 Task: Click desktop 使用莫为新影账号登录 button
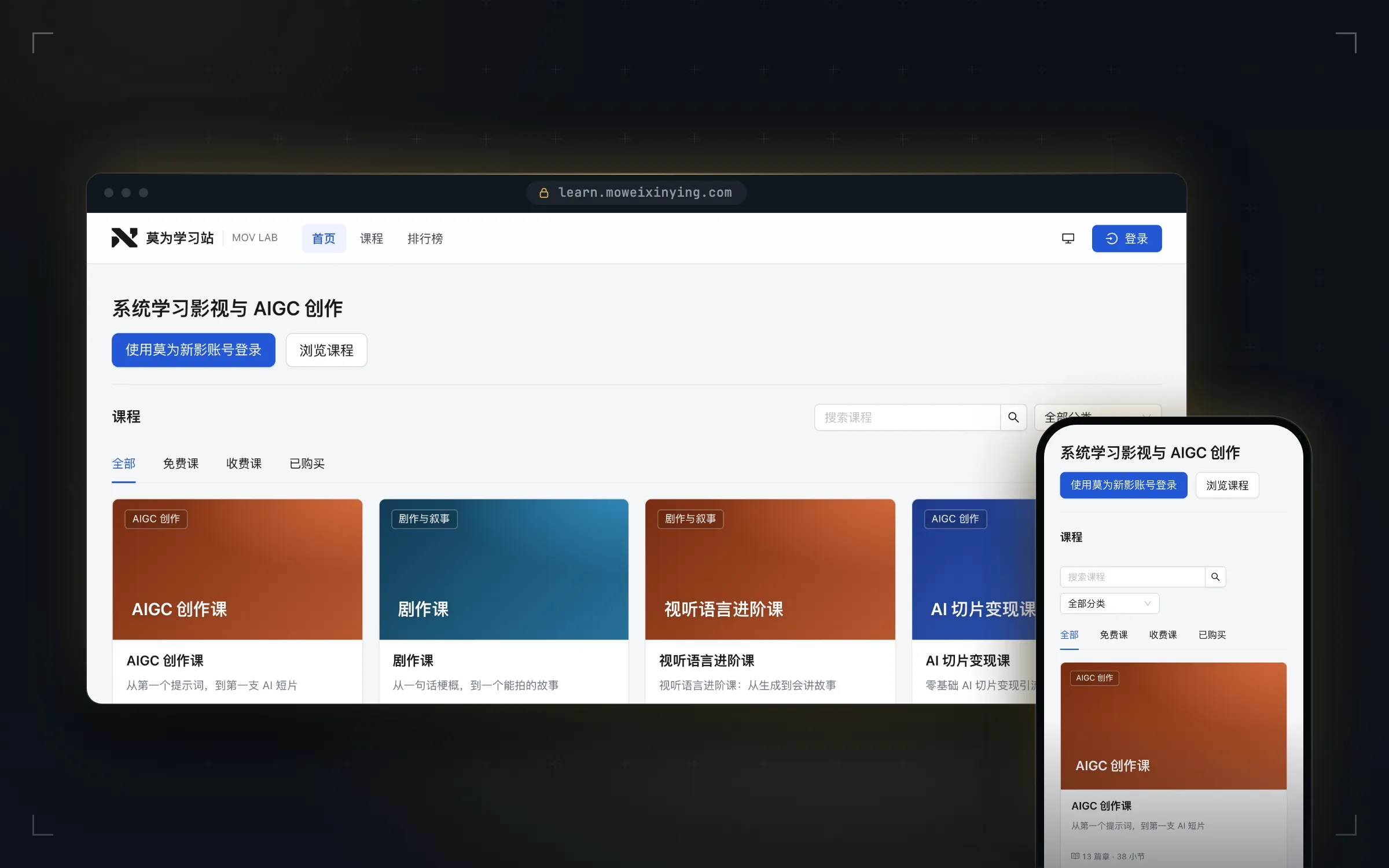pos(193,350)
